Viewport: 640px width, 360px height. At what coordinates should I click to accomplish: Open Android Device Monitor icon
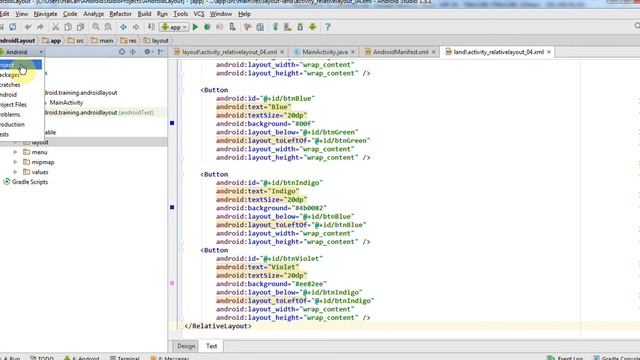[x=313, y=27]
